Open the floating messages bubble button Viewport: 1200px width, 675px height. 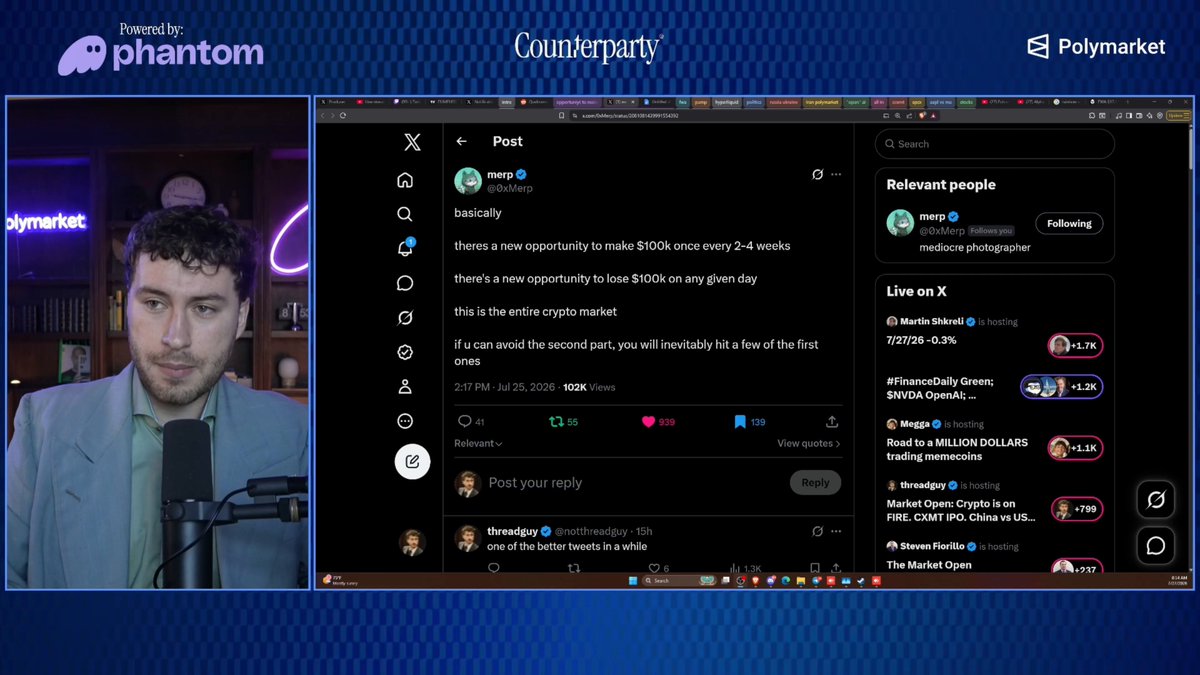coord(1156,545)
